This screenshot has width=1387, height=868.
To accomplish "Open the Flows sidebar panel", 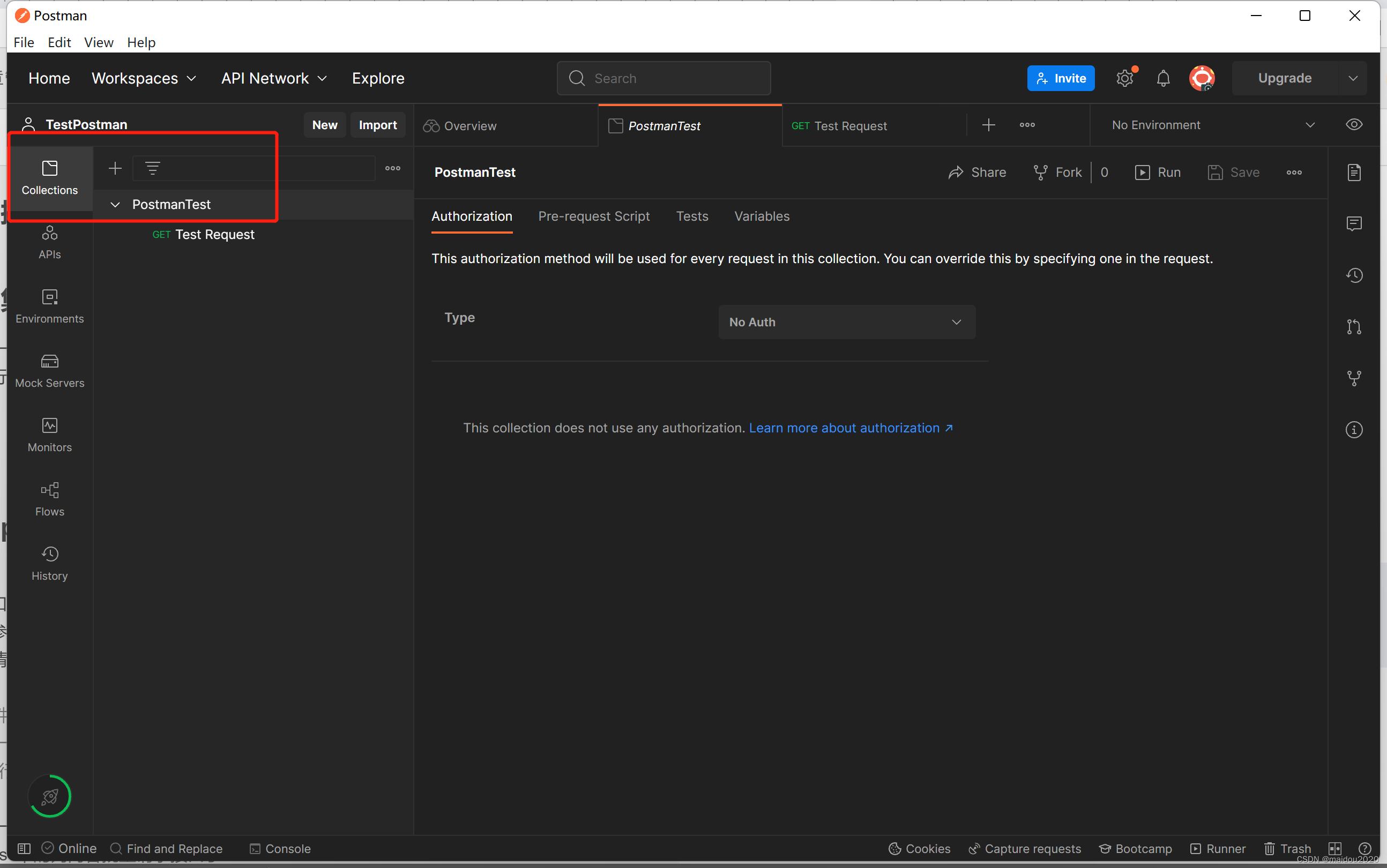I will point(49,499).
